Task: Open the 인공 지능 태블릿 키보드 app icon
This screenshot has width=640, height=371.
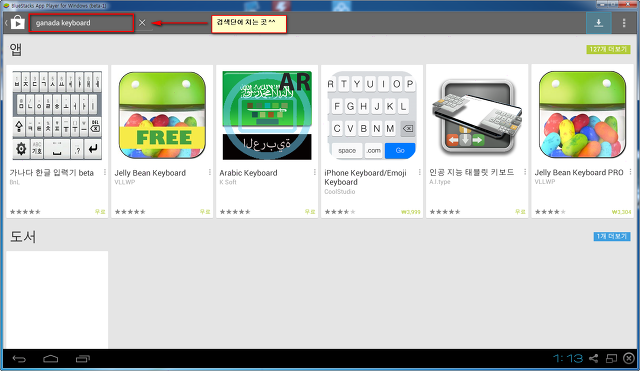Action: pyautogui.click(x=477, y=116)
